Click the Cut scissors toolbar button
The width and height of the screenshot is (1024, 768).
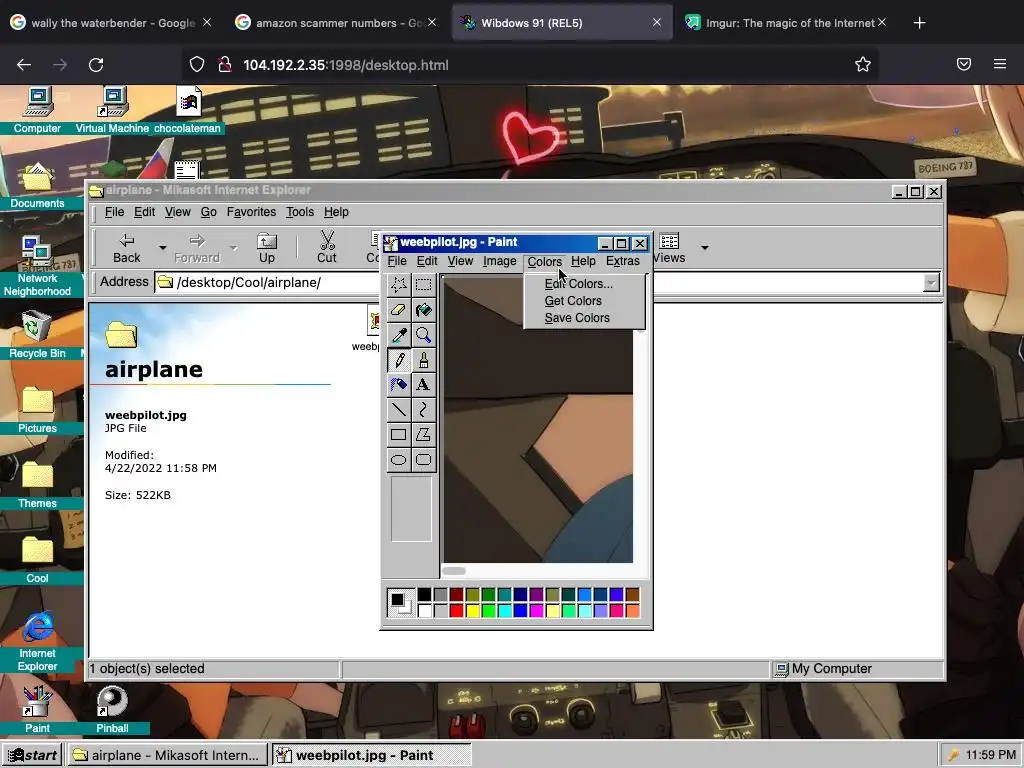point(327,248)
